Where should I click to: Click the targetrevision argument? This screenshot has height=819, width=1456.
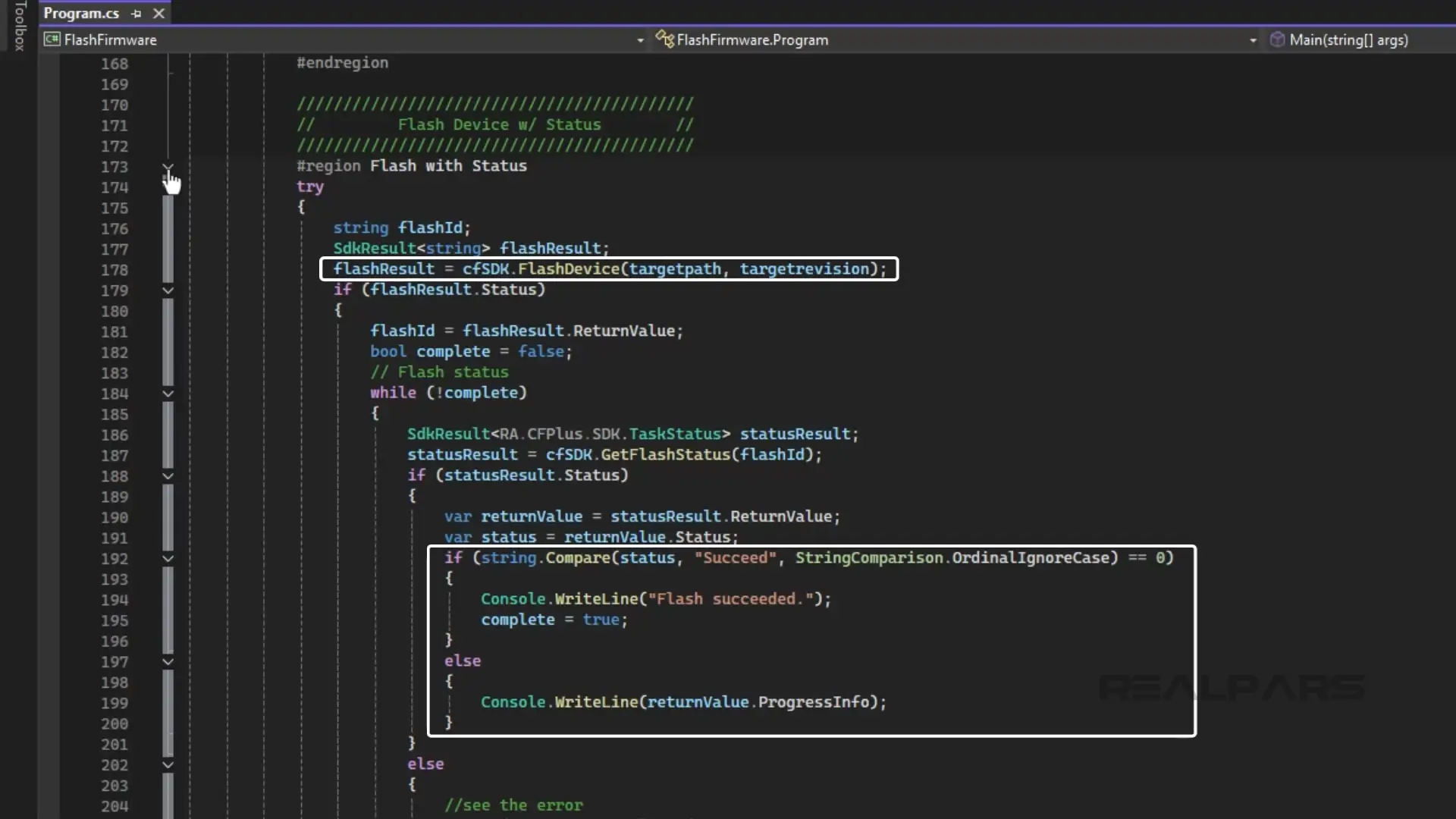pos(804,269)
